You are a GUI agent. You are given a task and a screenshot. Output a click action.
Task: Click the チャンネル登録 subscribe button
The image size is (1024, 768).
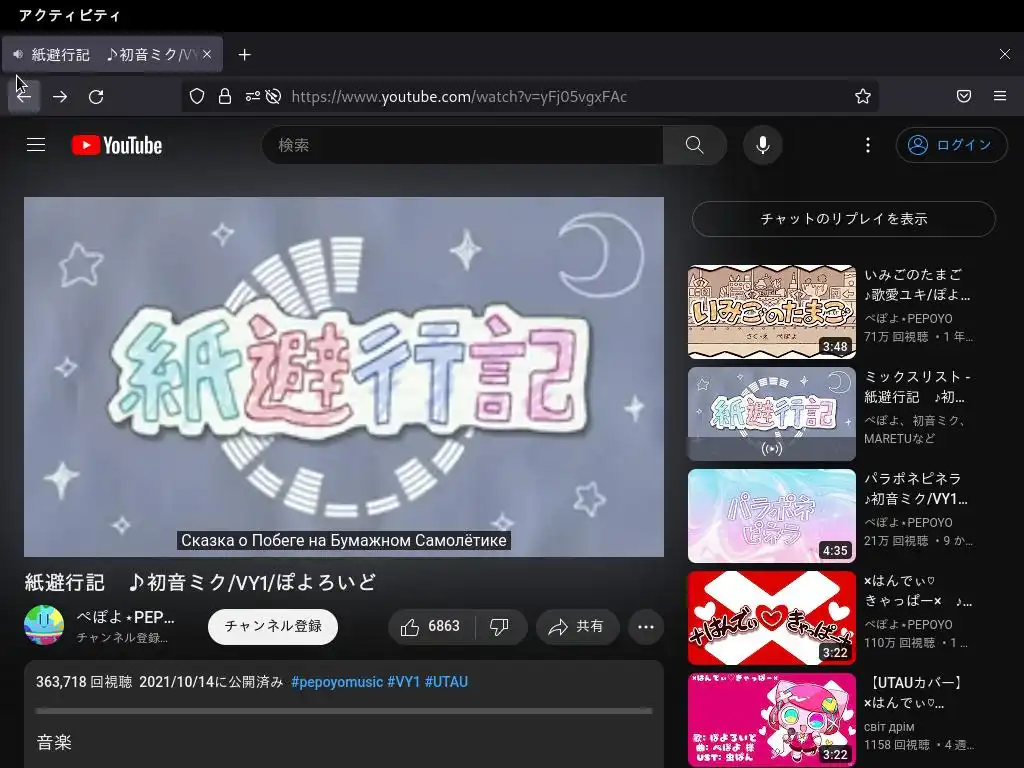coord(273,626)
